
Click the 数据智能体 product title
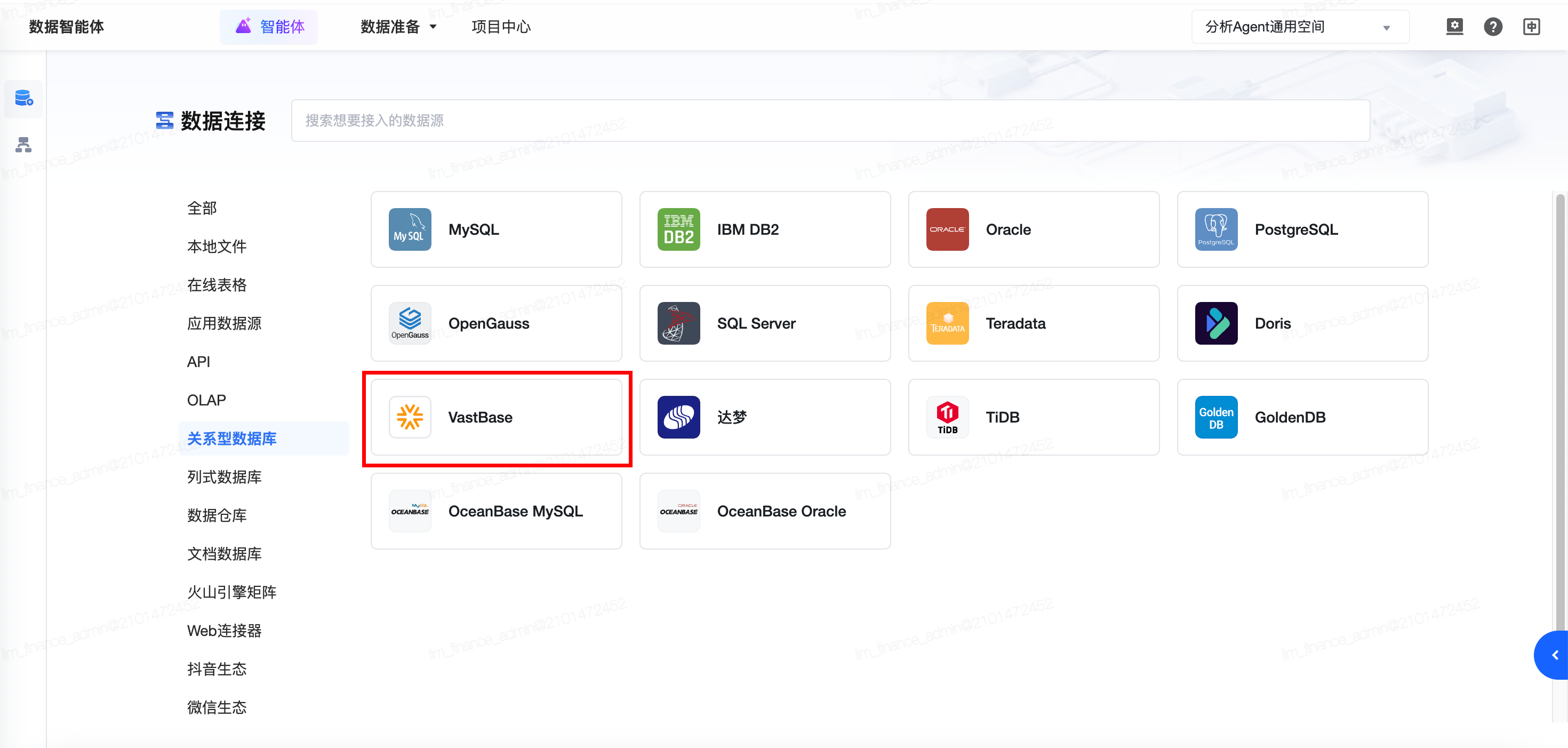pyautogui.click(x=66, y=27)
